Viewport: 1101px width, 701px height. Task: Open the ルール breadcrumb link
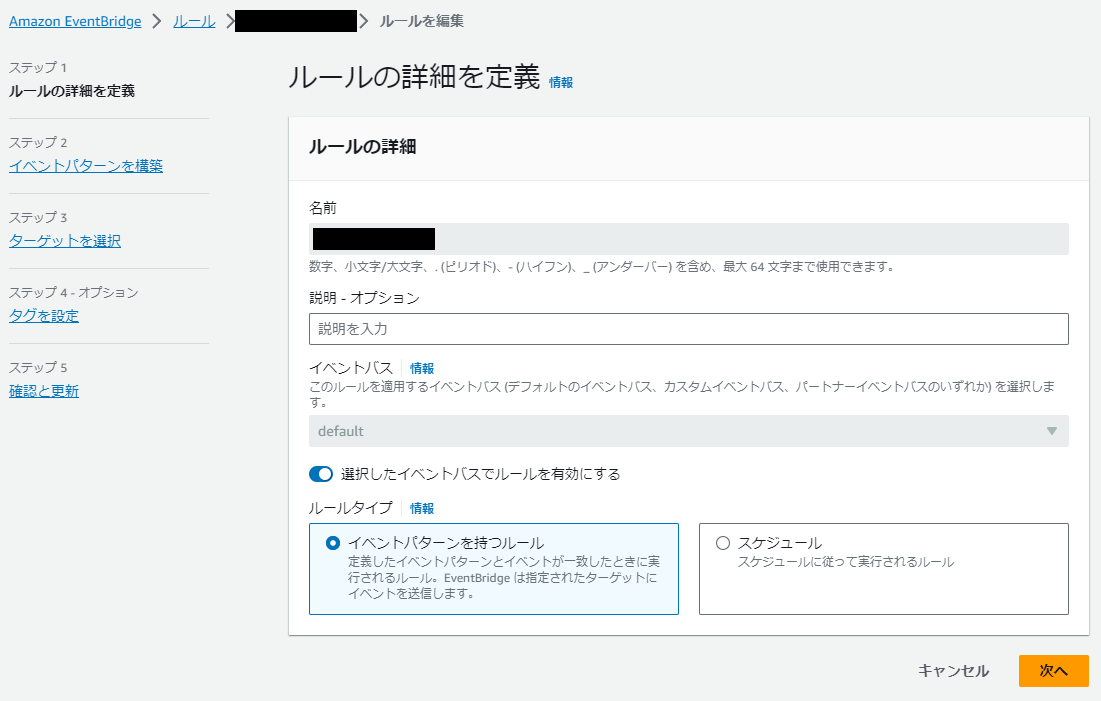pos(194,21)
